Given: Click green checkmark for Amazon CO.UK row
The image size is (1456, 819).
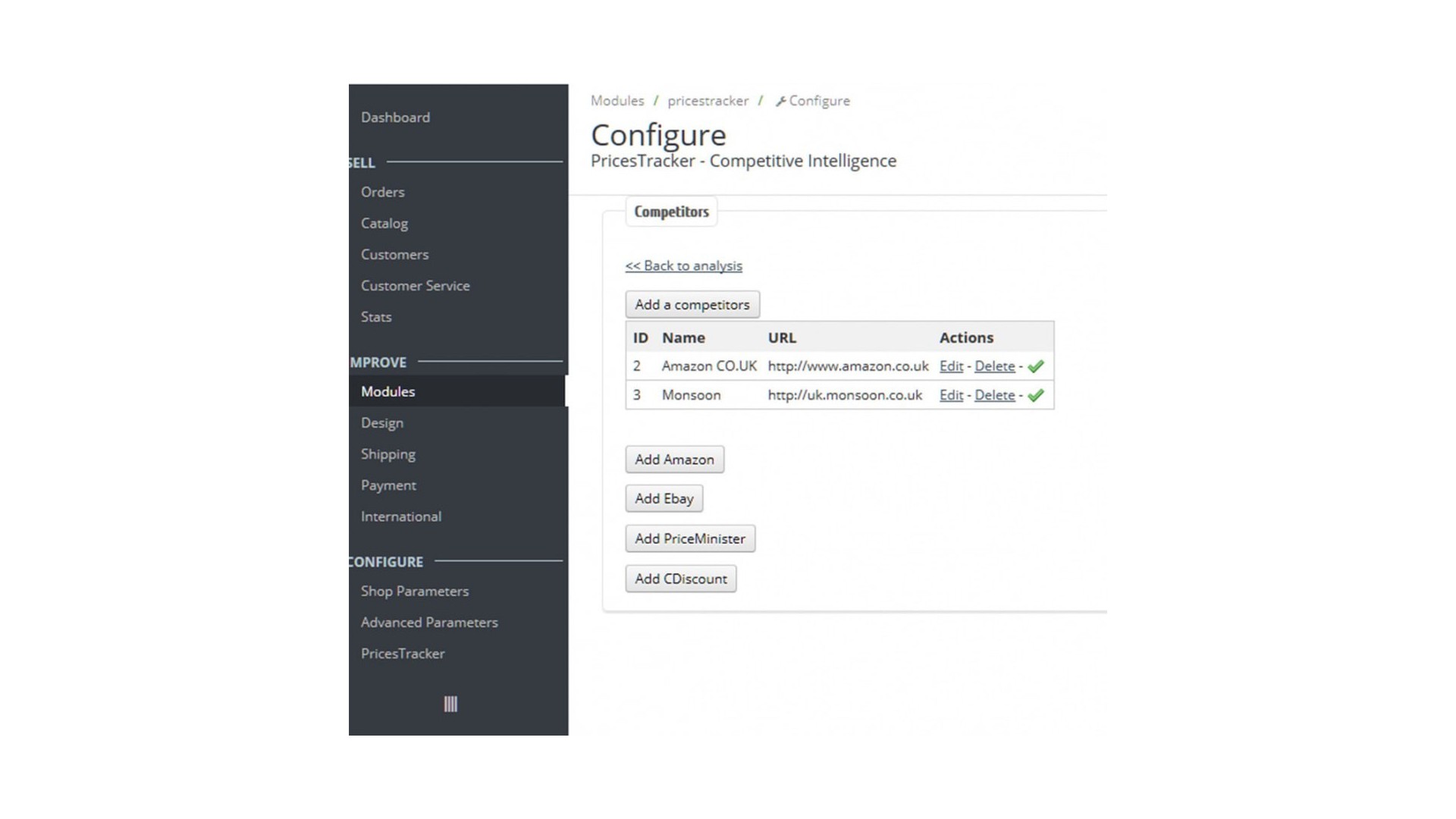Looking at the screenshot, I should point(1036,366).
